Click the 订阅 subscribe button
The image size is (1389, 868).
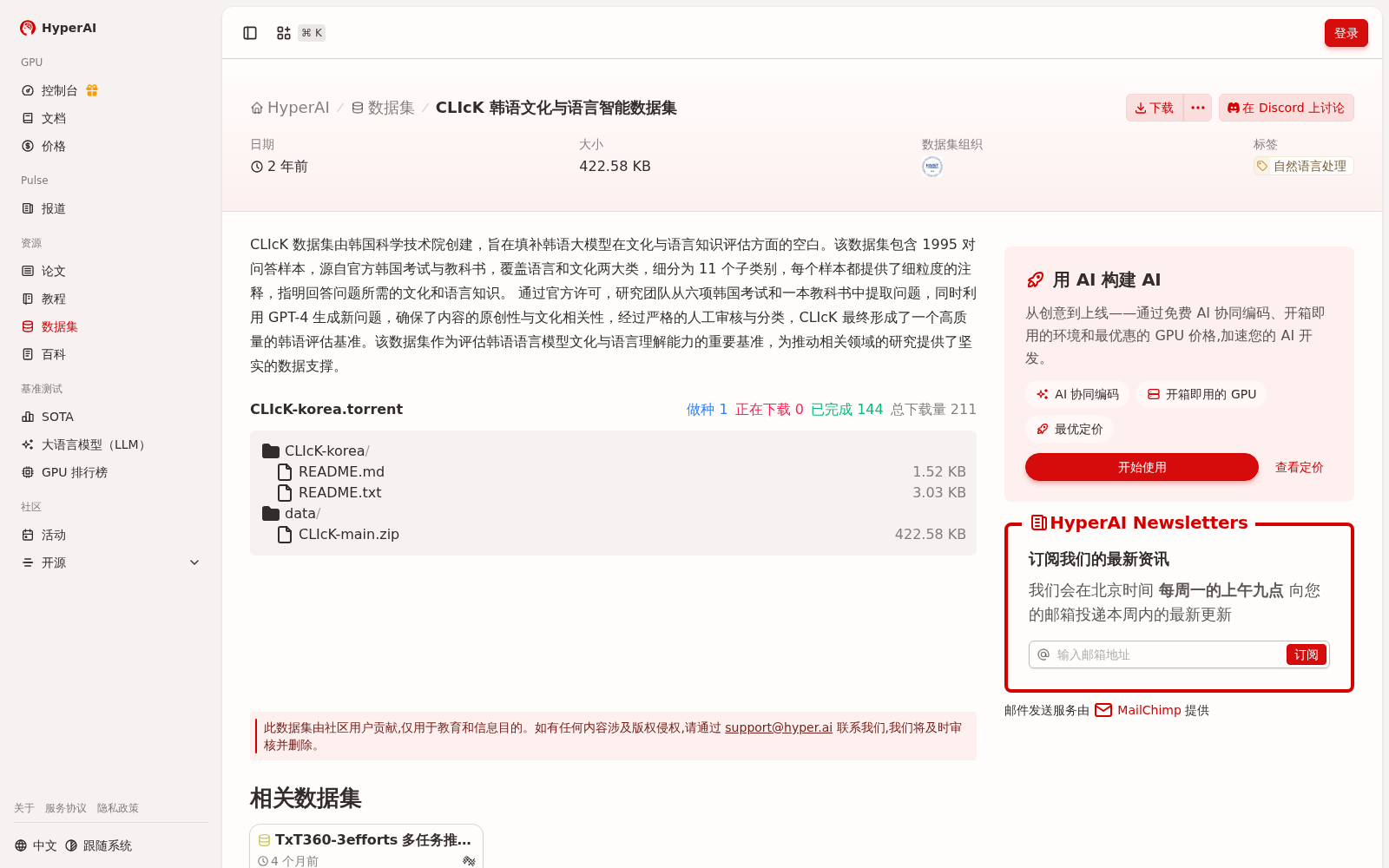1306,654
